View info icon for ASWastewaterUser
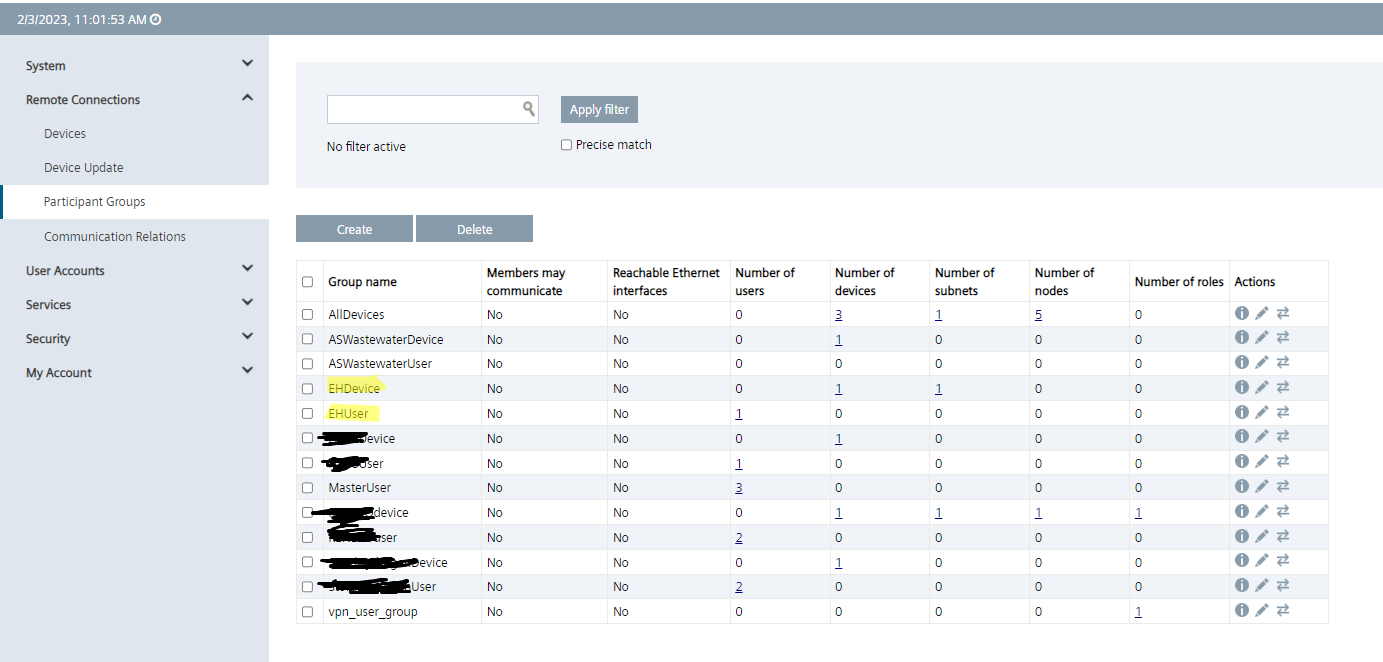Image resolution: width=1383 pixels, height=662 pixels. pyautogui.click(x=1242, y=362)
